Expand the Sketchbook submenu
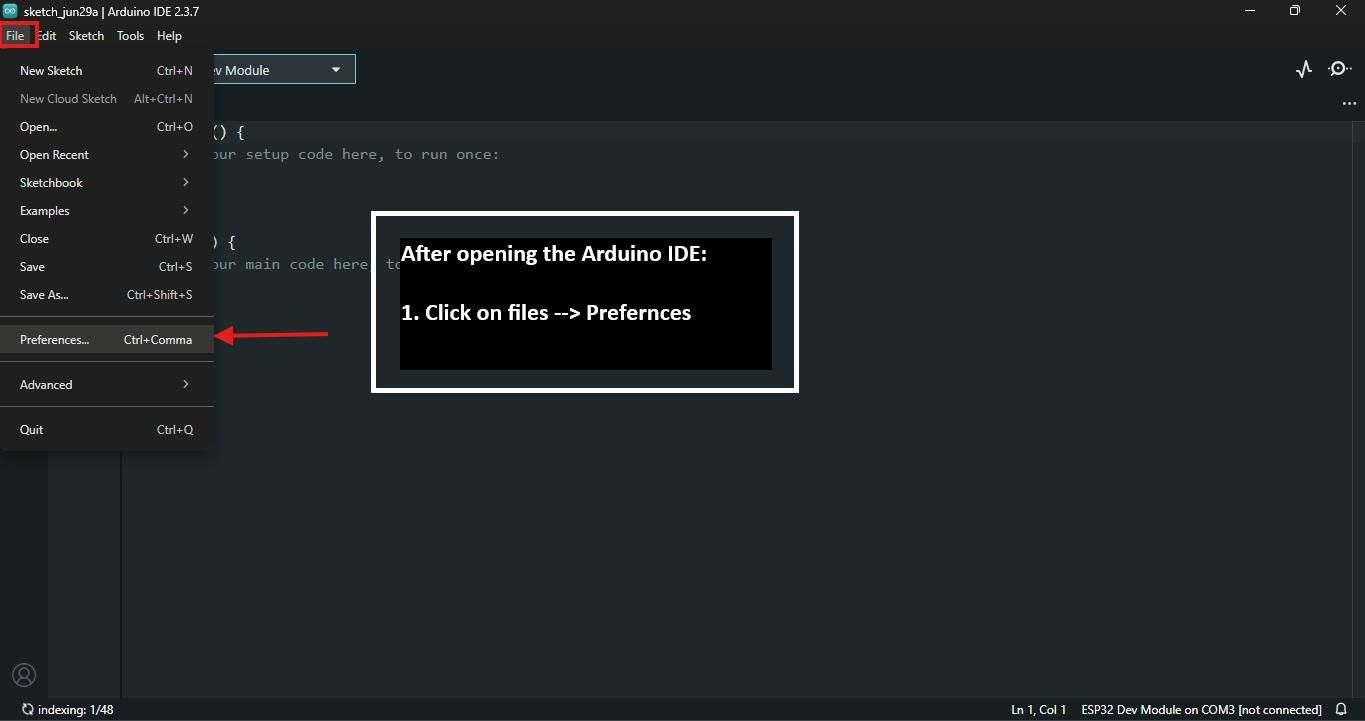This screenshot has width=1365, height=721. [x=106, y=183]
